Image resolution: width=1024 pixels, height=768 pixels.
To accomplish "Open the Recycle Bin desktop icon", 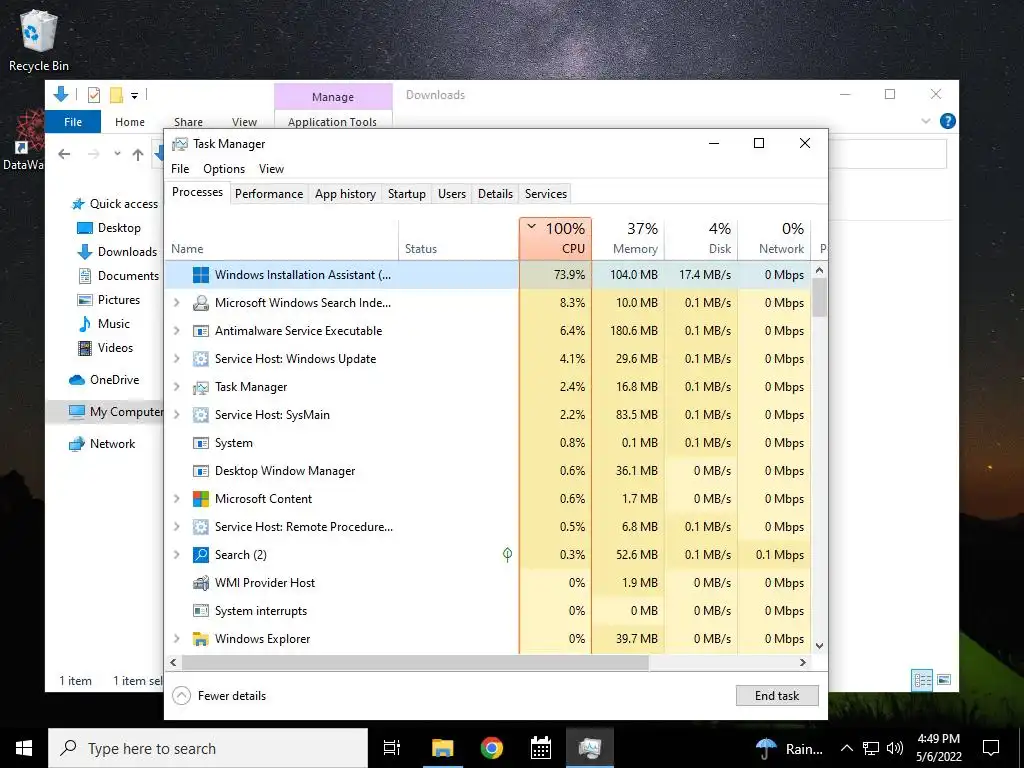I will 39,39.
